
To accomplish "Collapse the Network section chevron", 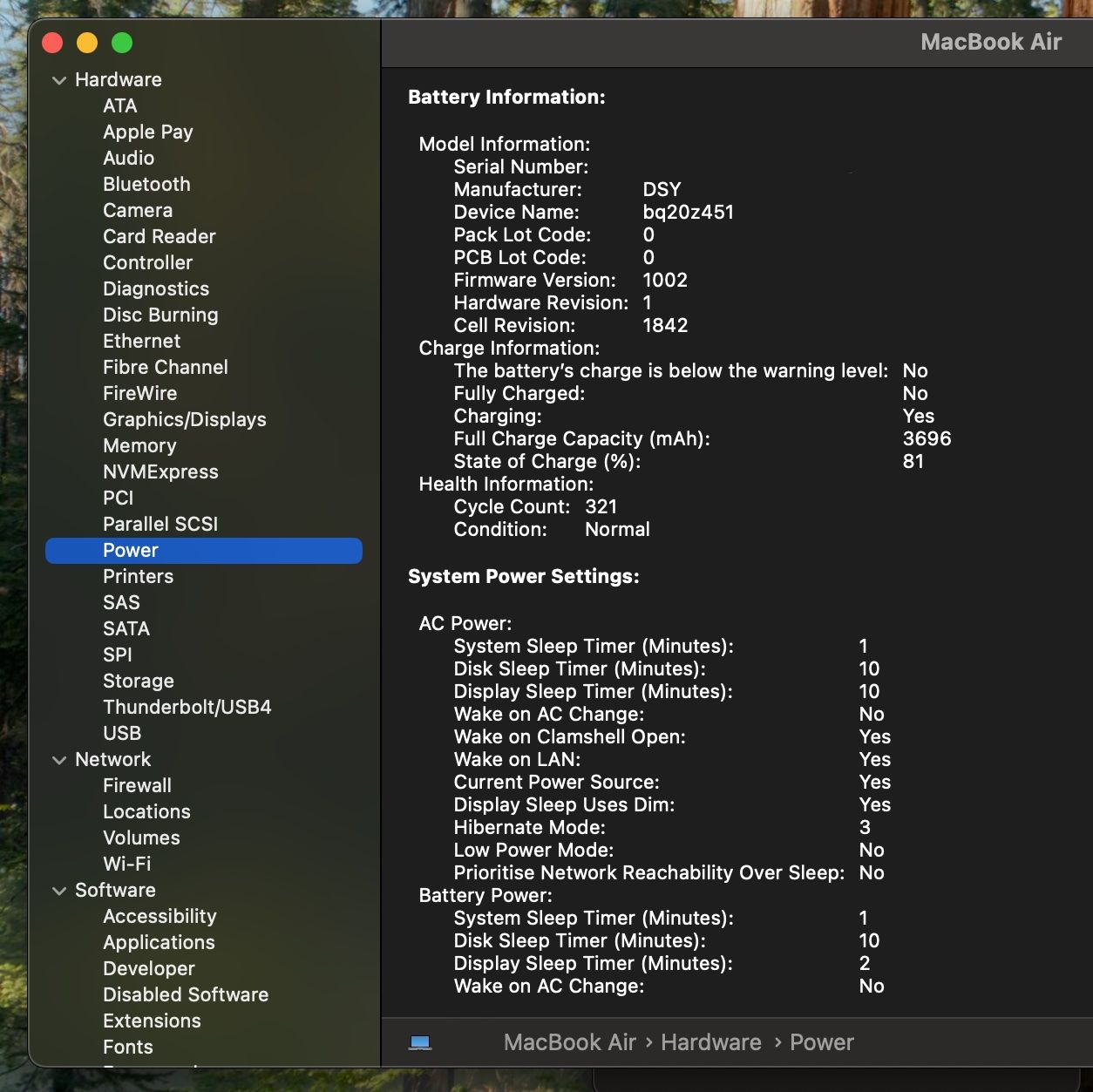I will coord(59,760).
